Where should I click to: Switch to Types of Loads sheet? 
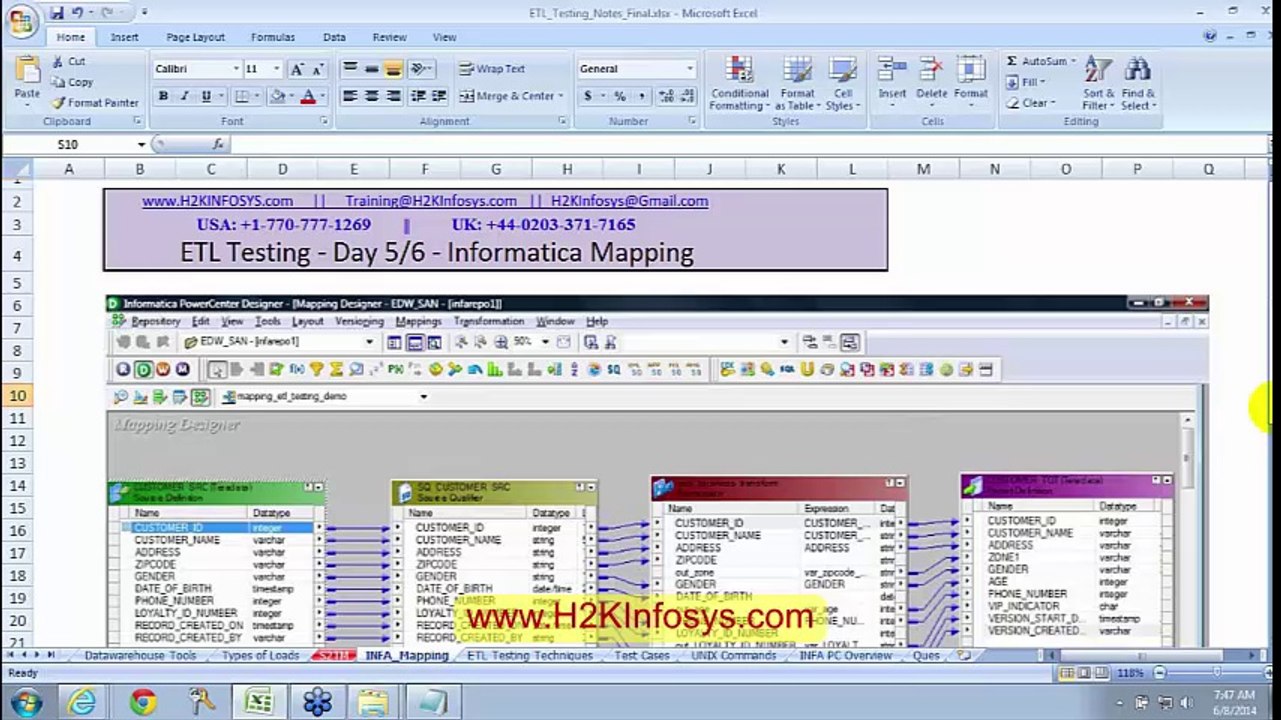pyautogui.click(x=260, y=656)
